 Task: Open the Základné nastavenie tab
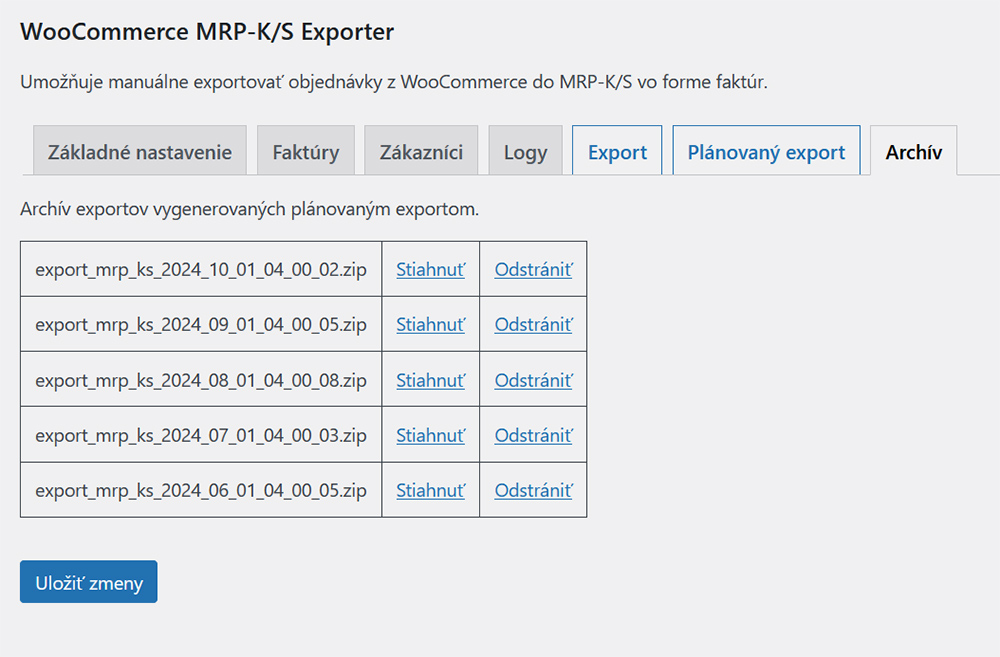[x=140, y=151]
